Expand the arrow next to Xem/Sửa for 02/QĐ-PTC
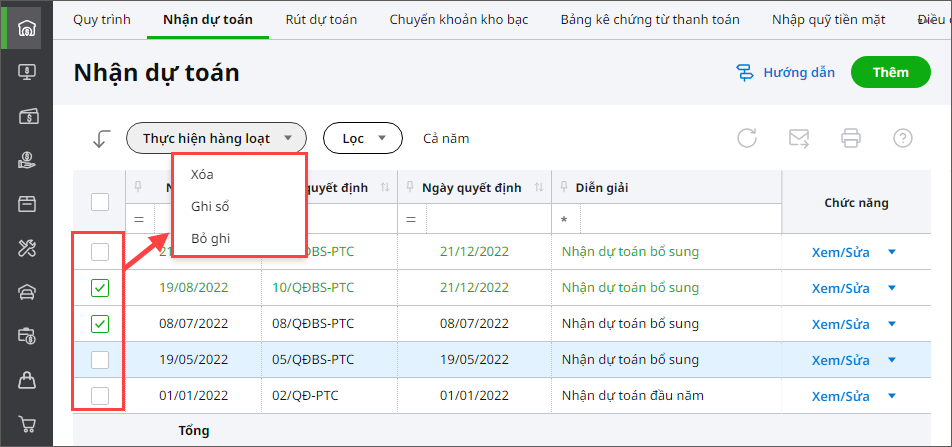This screenshot has width=952, height=447. click(892, 397)
